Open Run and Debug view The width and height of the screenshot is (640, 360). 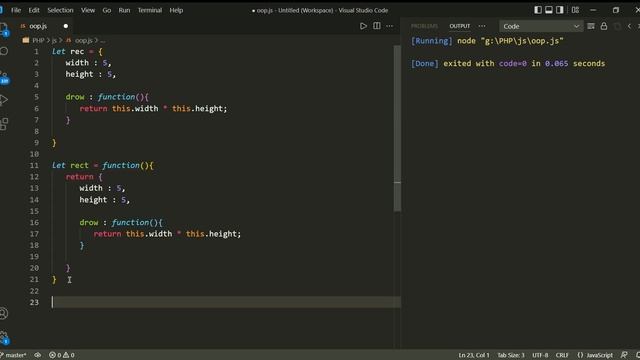(x=4, y=100)
